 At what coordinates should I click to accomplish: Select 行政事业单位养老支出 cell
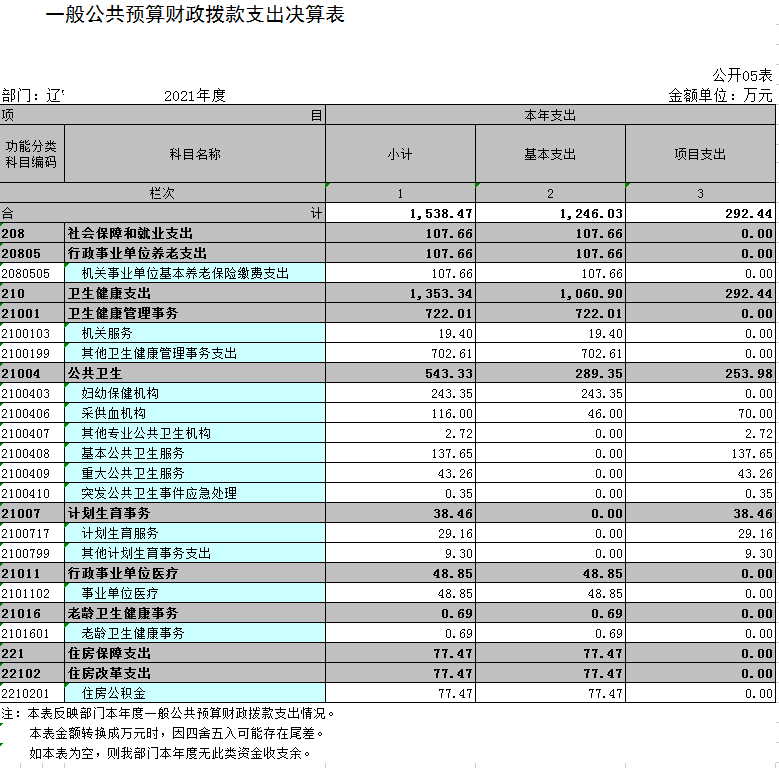195,253
